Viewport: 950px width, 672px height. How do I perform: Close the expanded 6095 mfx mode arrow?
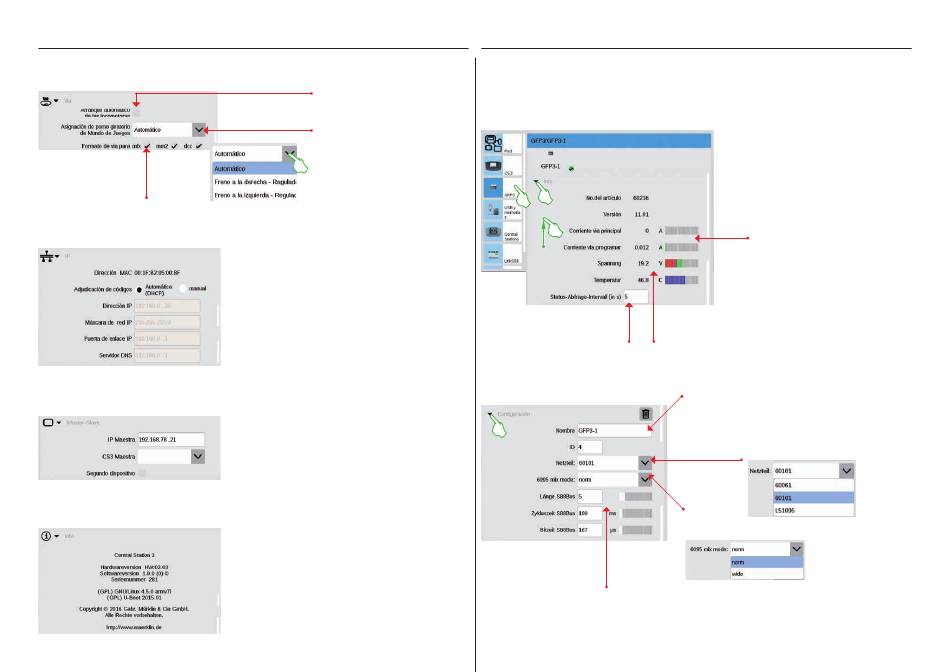(x=796, y=548)
